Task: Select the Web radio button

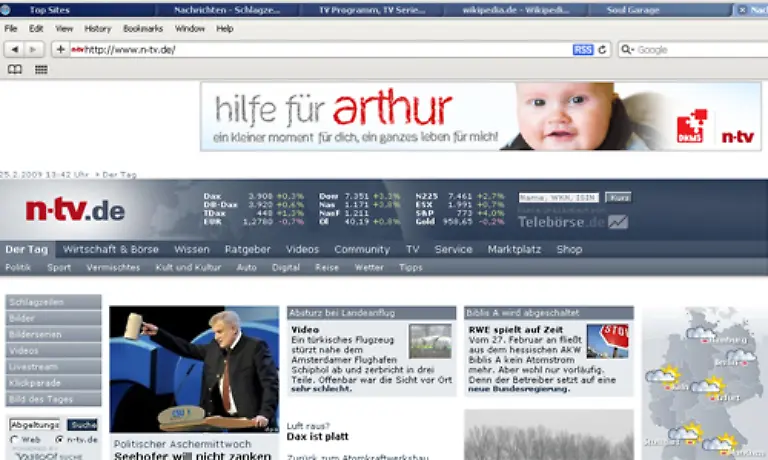Action: [x=14, y=440]
